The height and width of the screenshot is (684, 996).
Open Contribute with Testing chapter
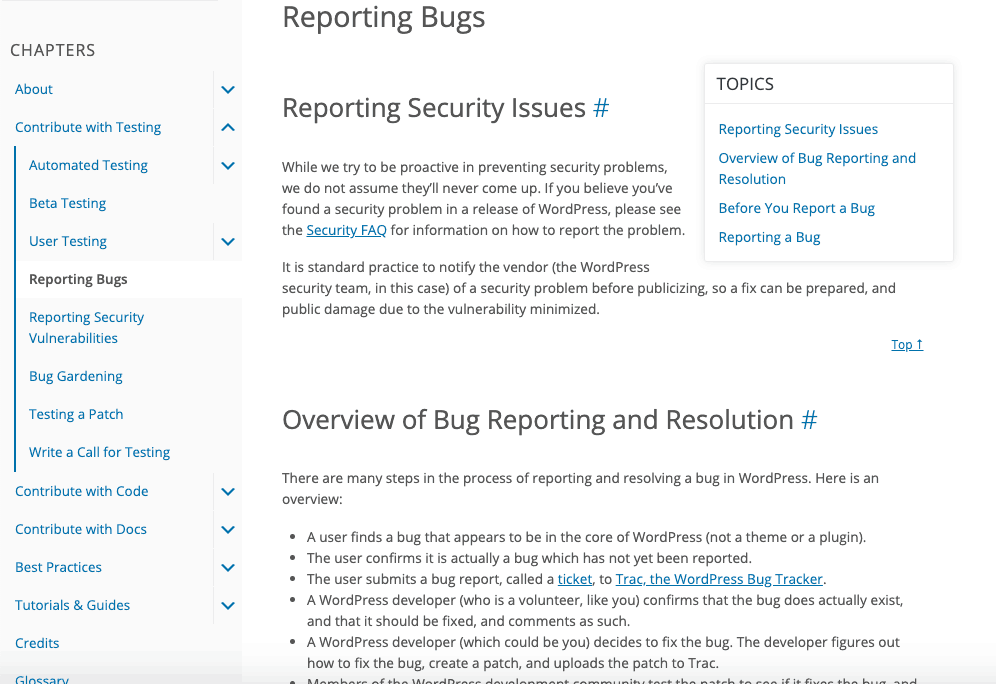(88, 128)
